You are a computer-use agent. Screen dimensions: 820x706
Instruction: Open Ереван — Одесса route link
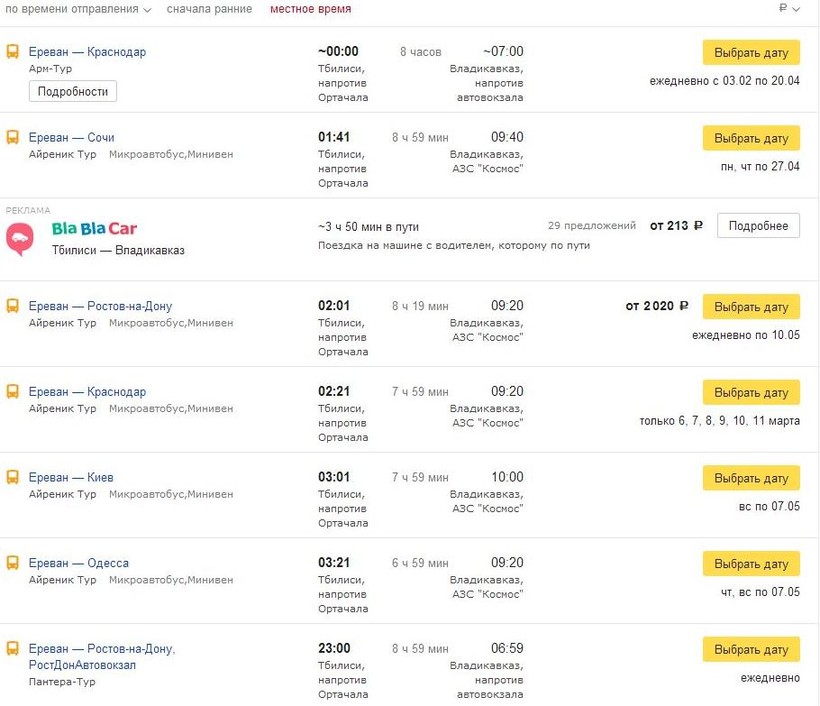tap(79, 563)
